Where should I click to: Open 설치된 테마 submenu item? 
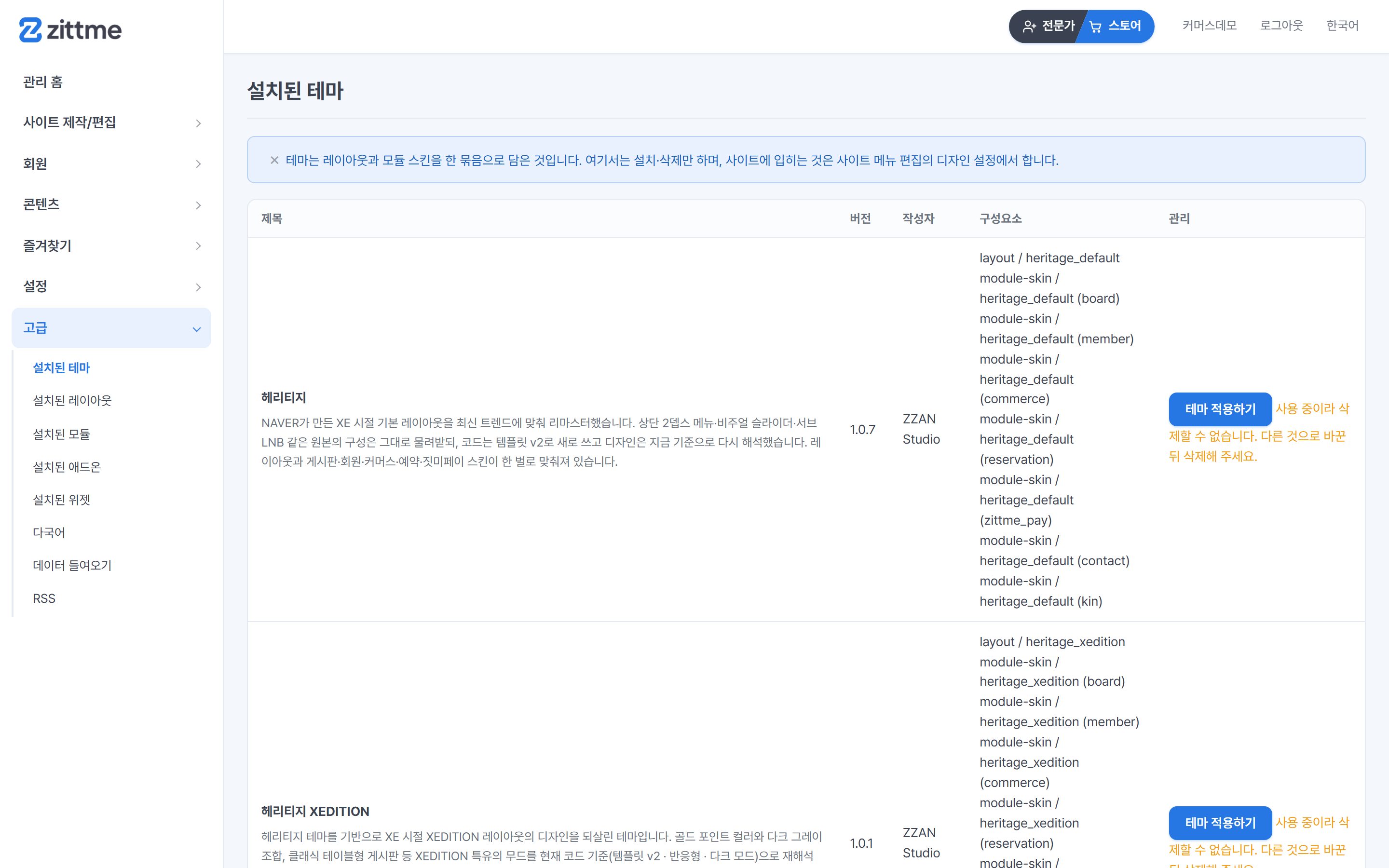[61, 367]
